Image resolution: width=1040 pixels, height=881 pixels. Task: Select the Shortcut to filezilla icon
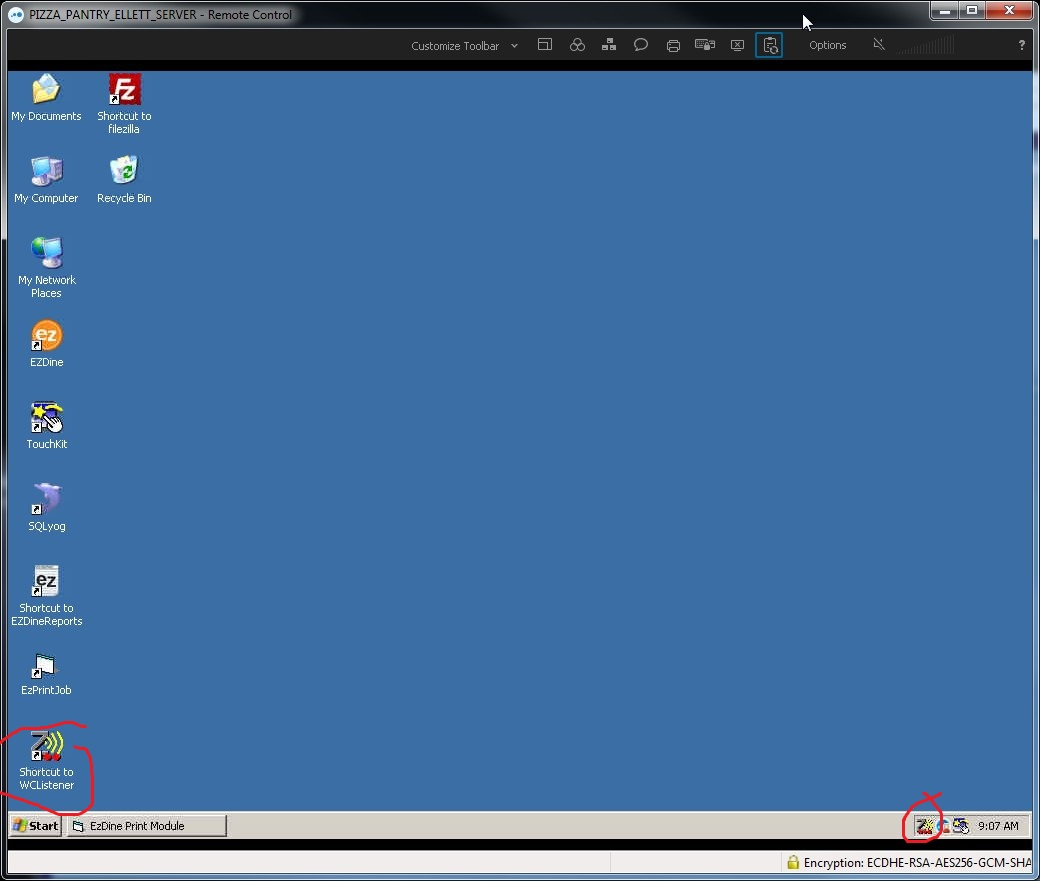click(x=124, y=104)
